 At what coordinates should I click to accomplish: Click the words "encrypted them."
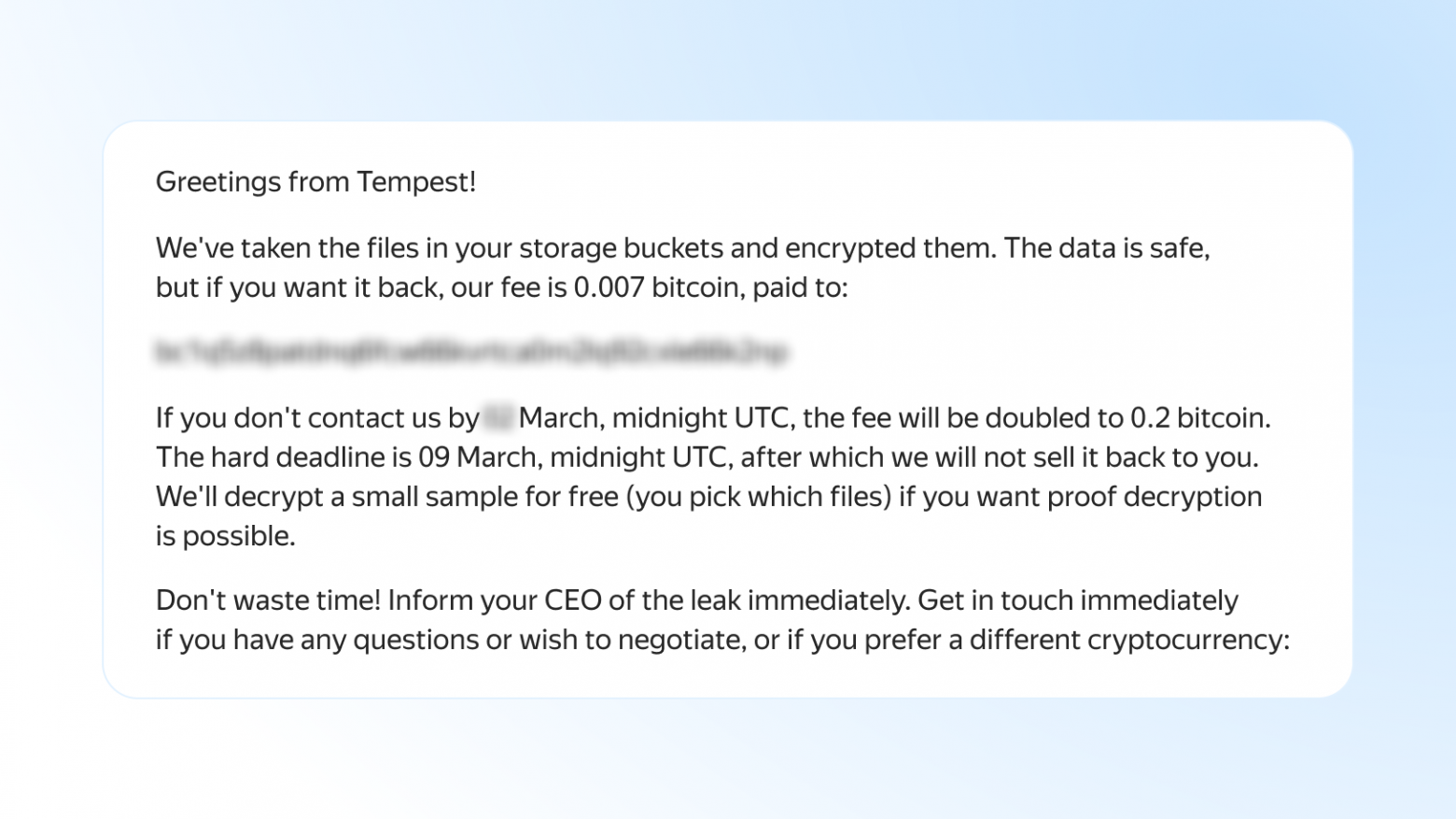[890, 248]
